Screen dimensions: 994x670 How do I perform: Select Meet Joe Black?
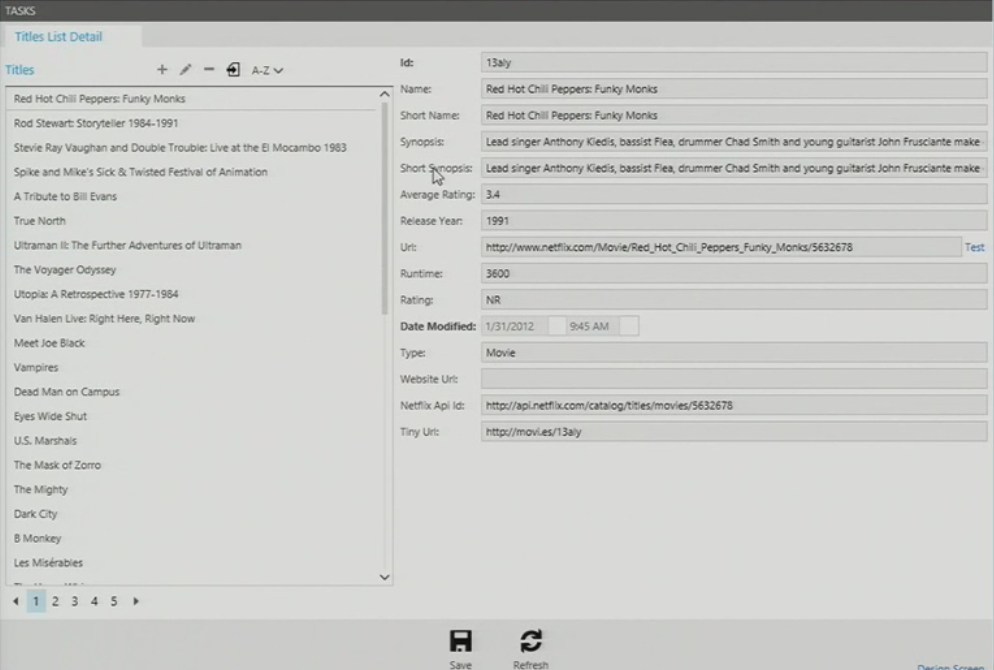point(193,343)
